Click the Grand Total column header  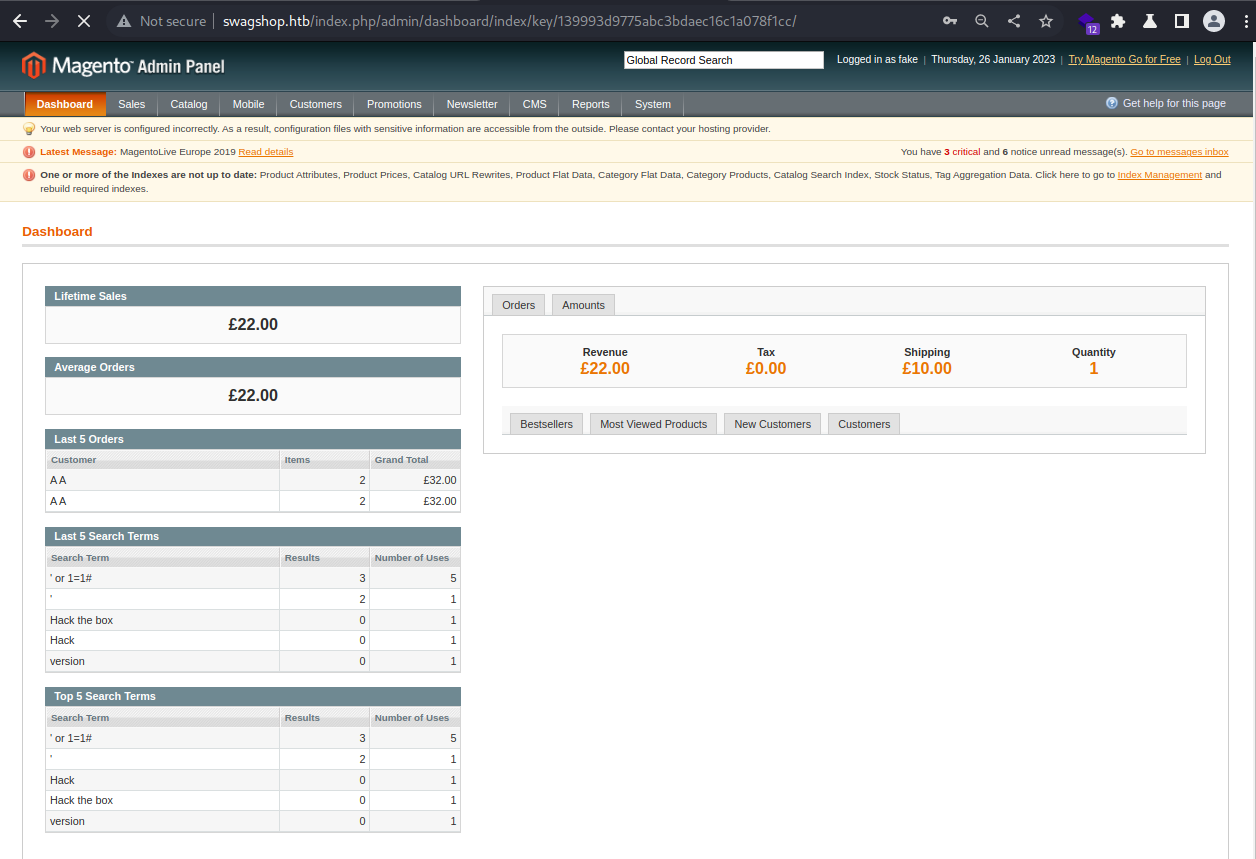point(415,460)
